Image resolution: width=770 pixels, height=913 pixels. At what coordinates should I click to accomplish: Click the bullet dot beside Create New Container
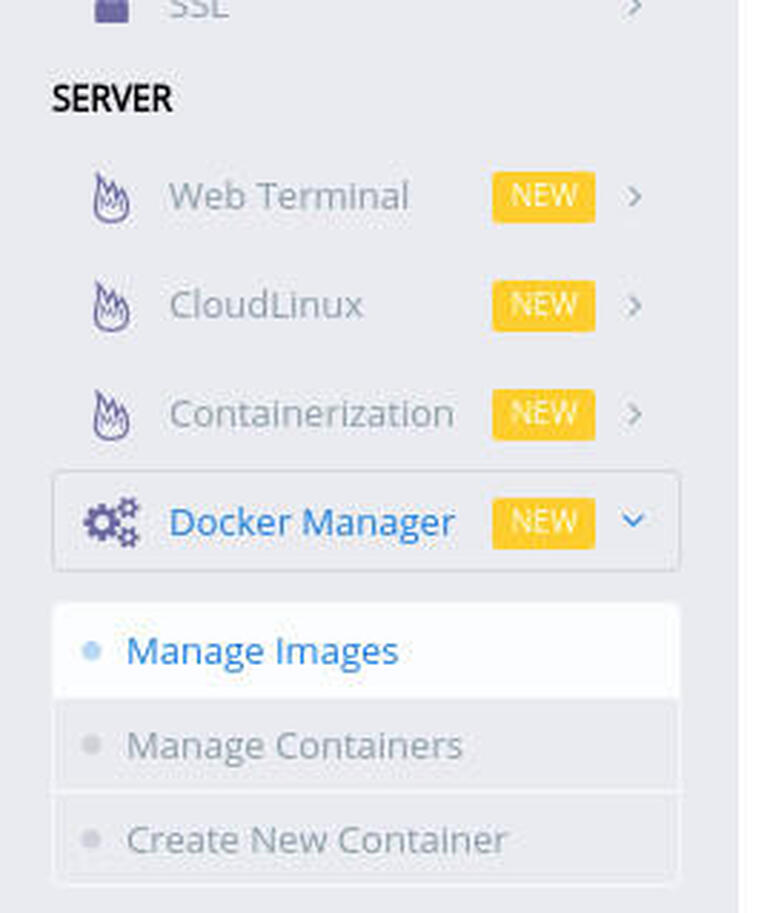(x=91, y=839)
